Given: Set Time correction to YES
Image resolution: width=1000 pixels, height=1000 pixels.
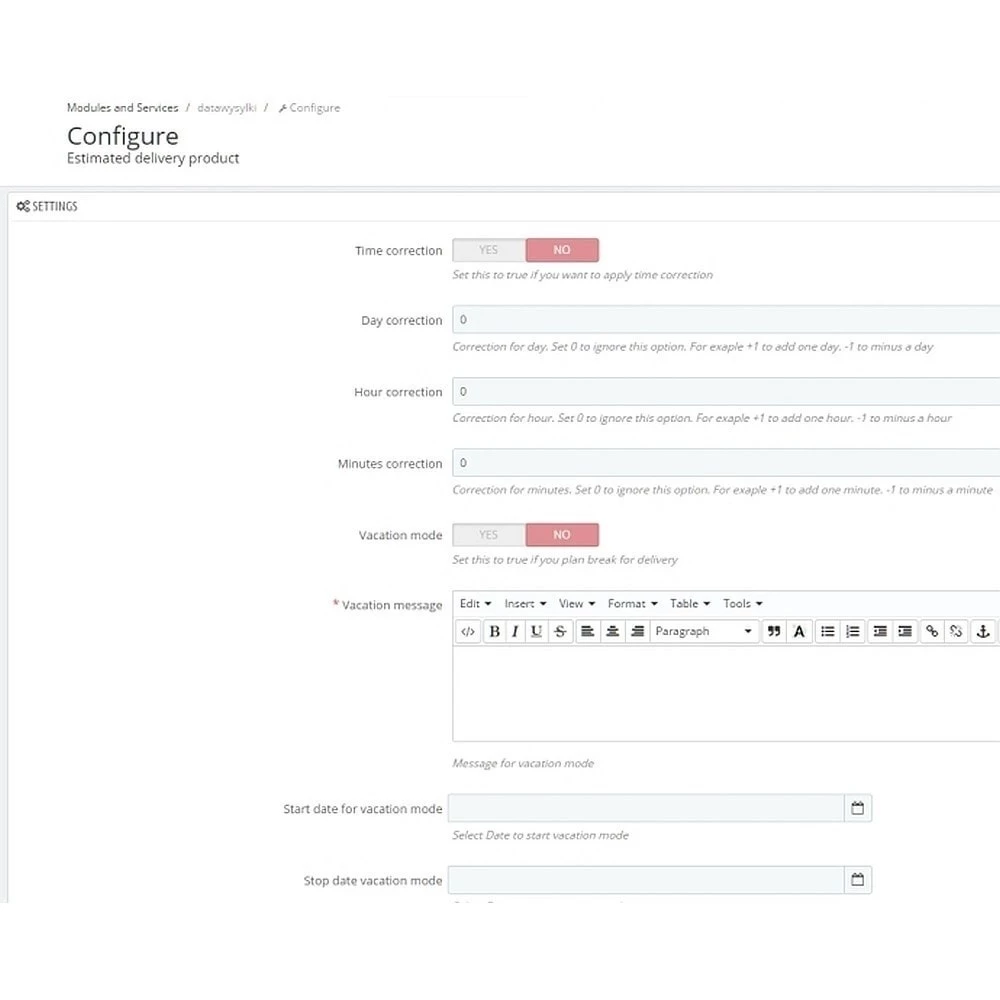Looking at the screenshot, I should click(489, 250).
